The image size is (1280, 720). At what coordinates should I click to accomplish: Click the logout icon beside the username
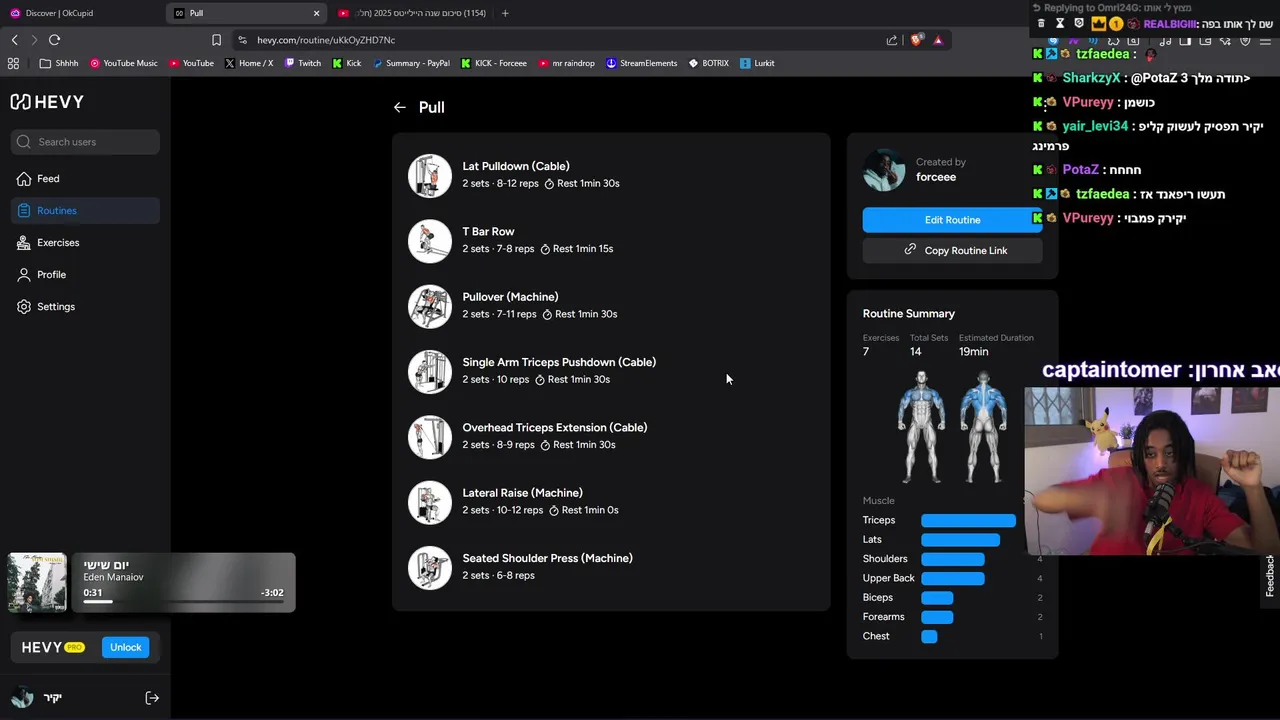pyautogui.click(x=152, y=698)
